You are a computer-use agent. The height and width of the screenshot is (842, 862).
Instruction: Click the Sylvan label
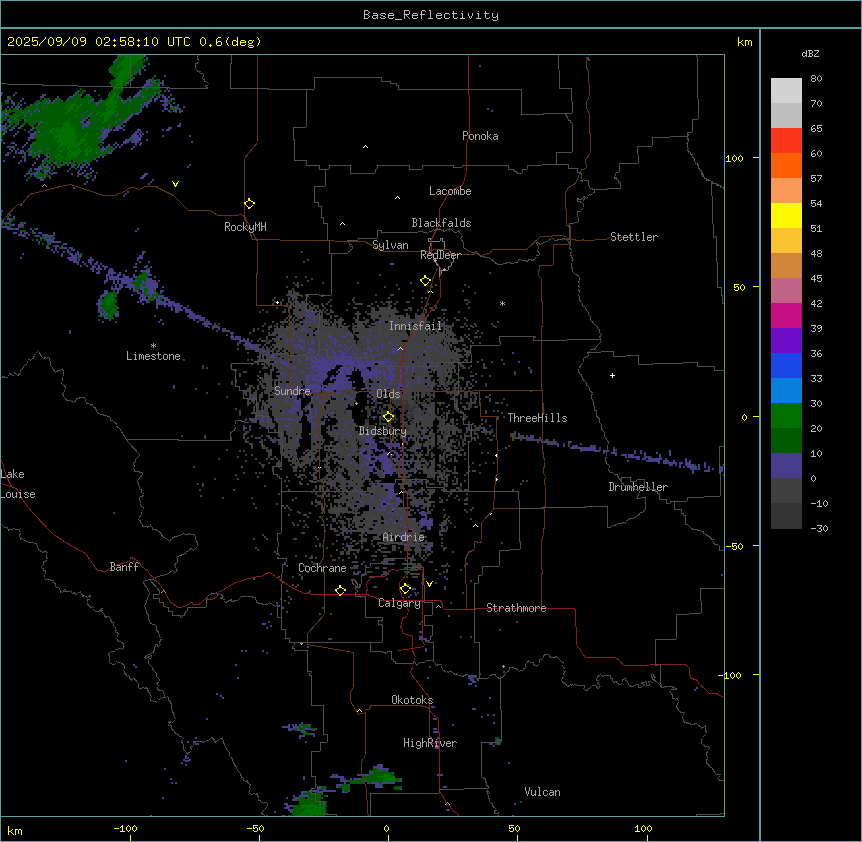(x=390, y=245)
